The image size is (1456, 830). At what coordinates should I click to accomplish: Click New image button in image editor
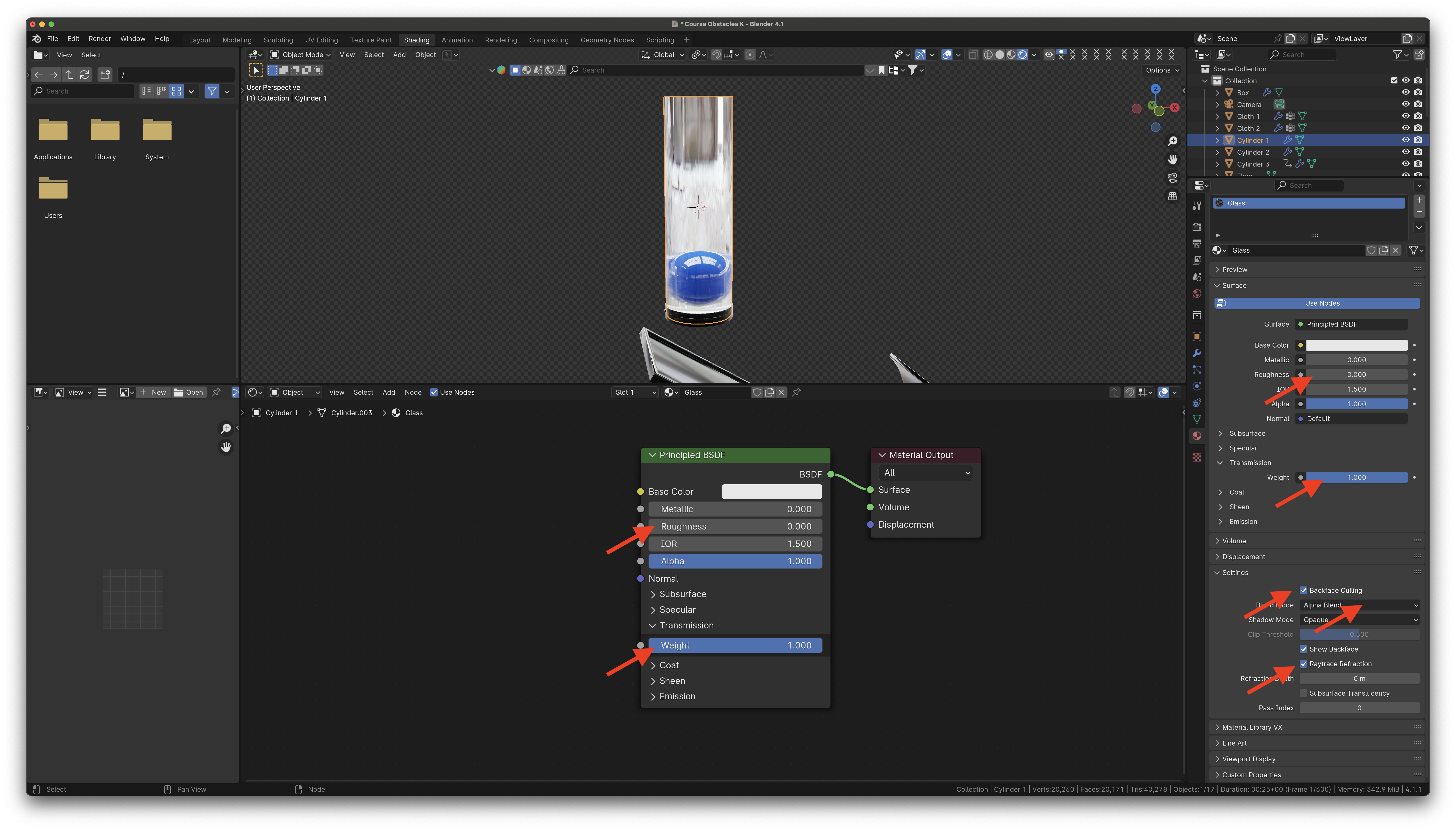(153, 392)
